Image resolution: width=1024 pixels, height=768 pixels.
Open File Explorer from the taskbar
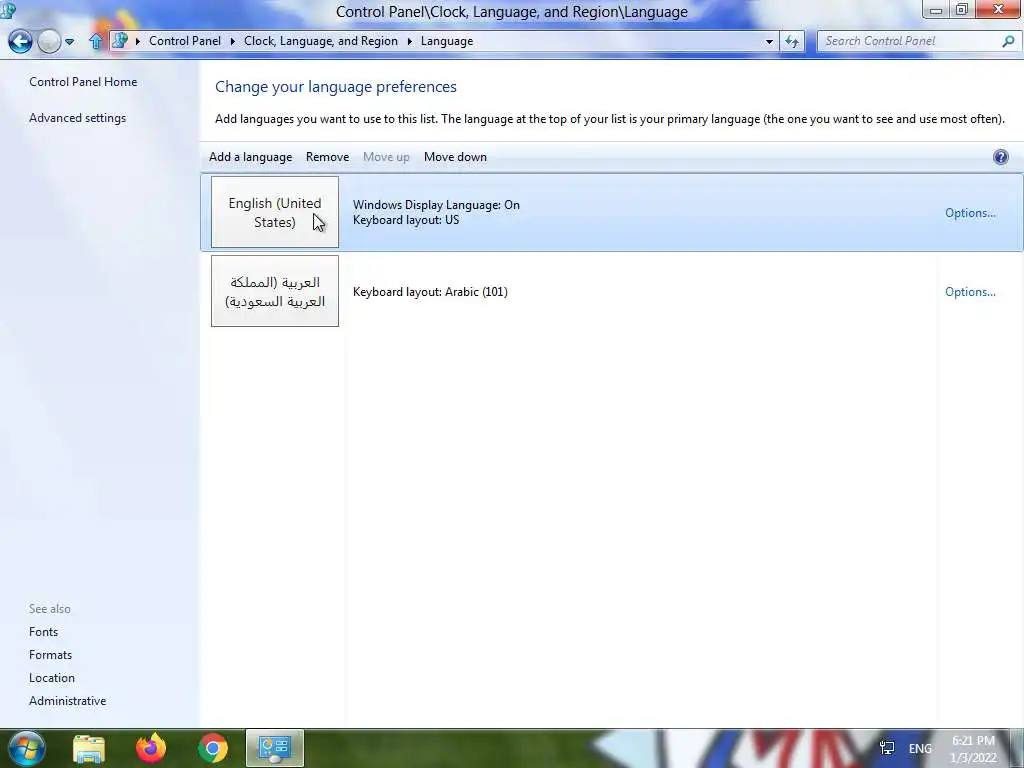pos(89,748)
